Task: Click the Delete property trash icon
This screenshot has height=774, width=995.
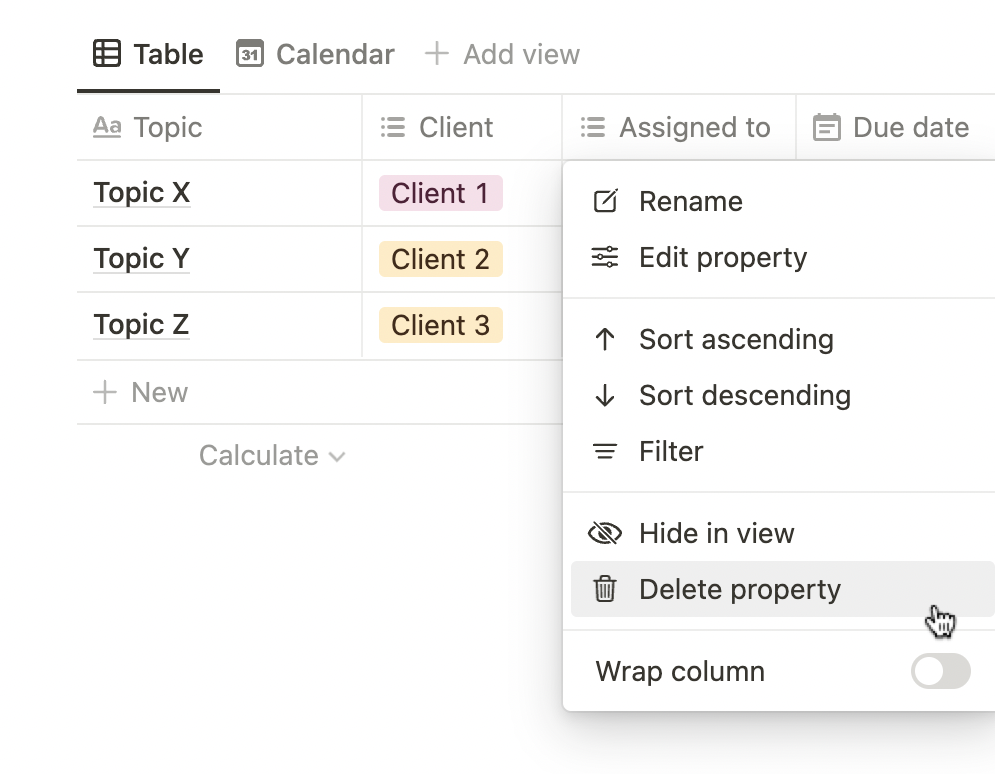Action: pyautogui.click(x=605, y=590)
